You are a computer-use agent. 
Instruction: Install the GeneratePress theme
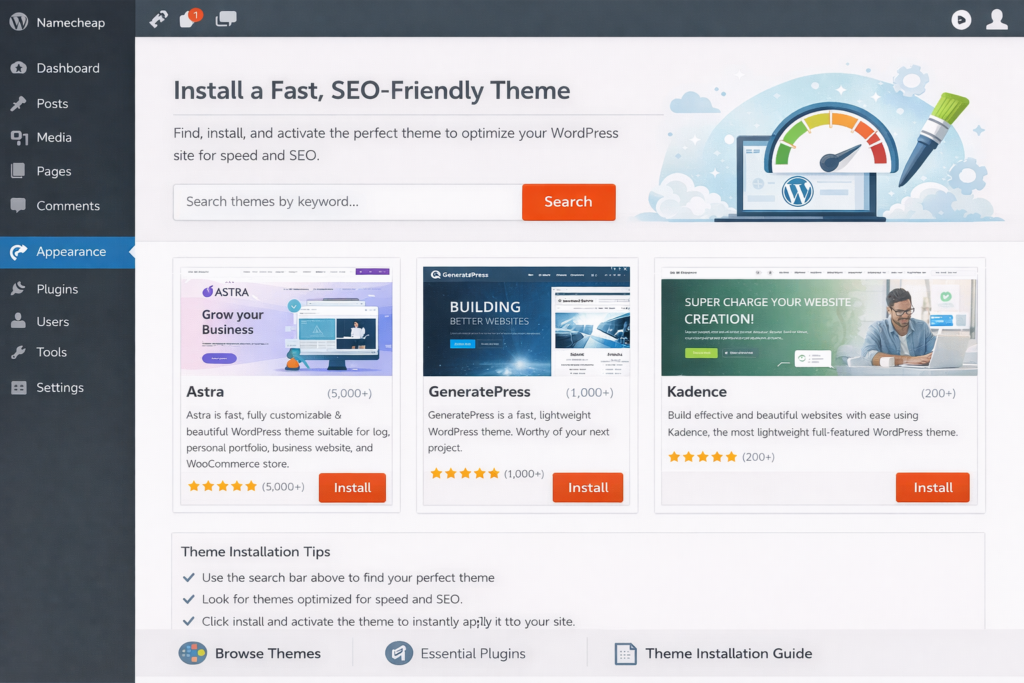coord(588,488)
